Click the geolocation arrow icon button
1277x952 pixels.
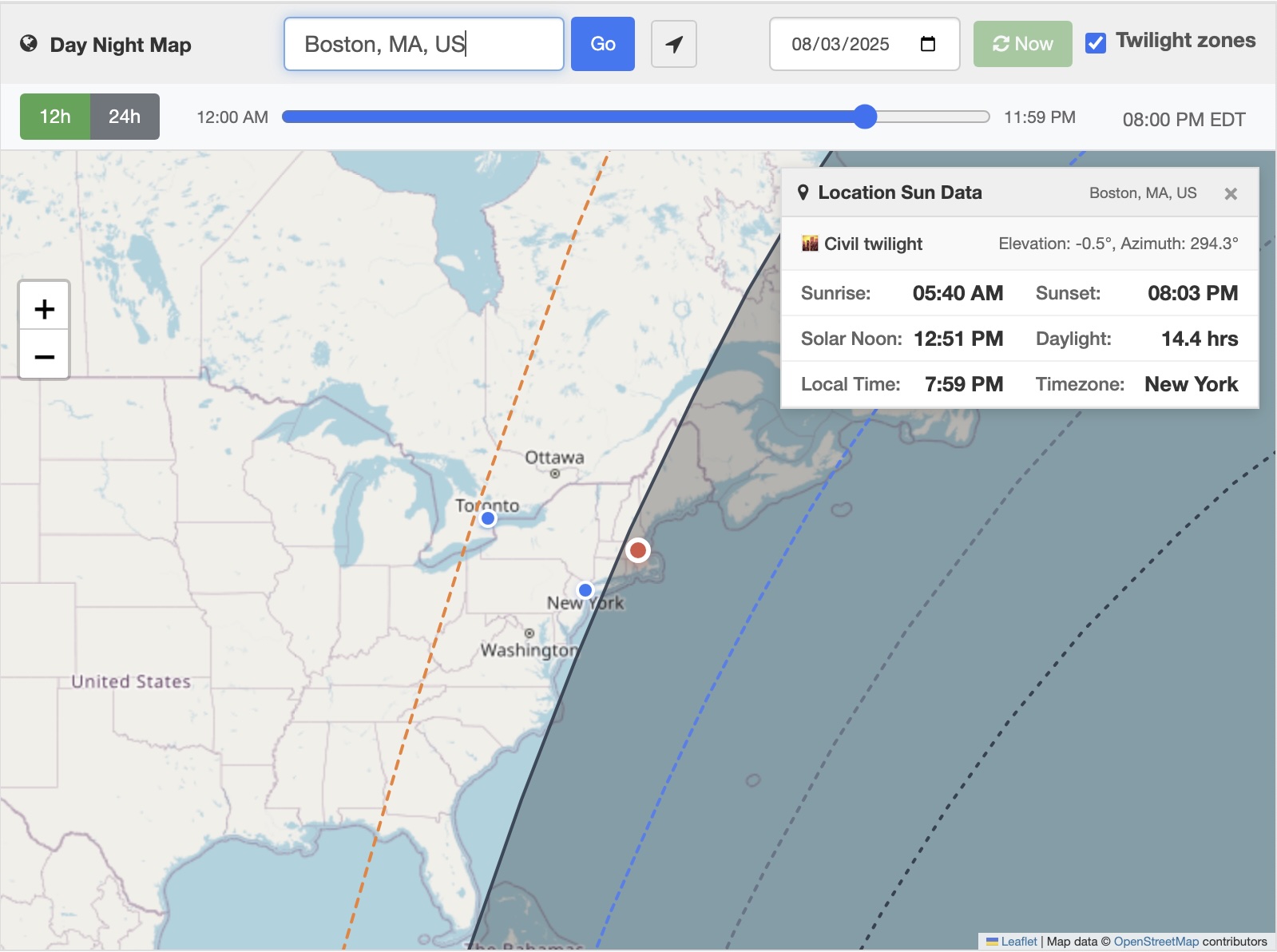click(673, 45)
